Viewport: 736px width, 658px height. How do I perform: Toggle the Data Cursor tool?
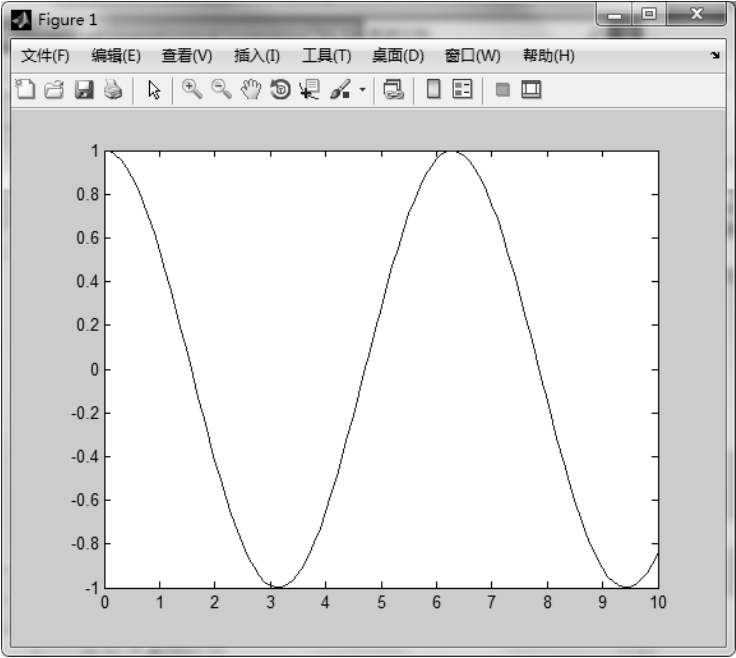[x=309, y=90]
